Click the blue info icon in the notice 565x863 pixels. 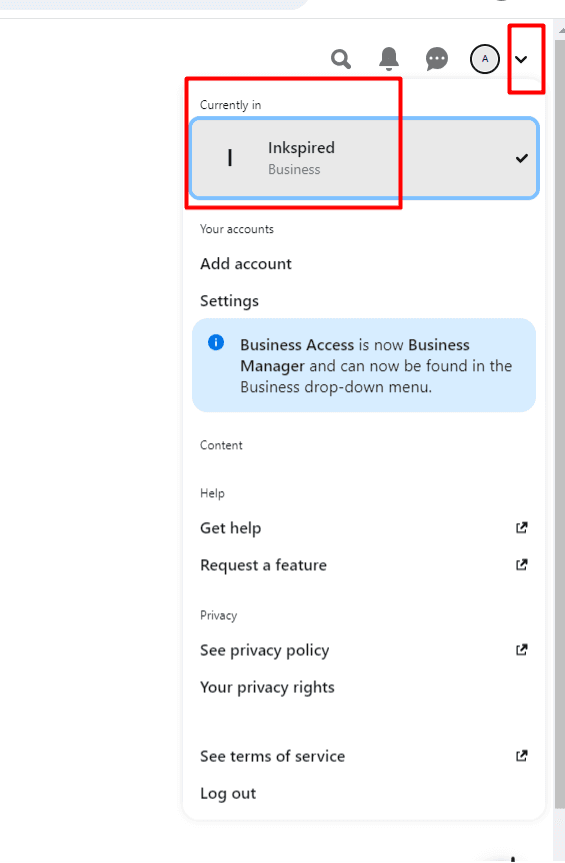point(216,342)
